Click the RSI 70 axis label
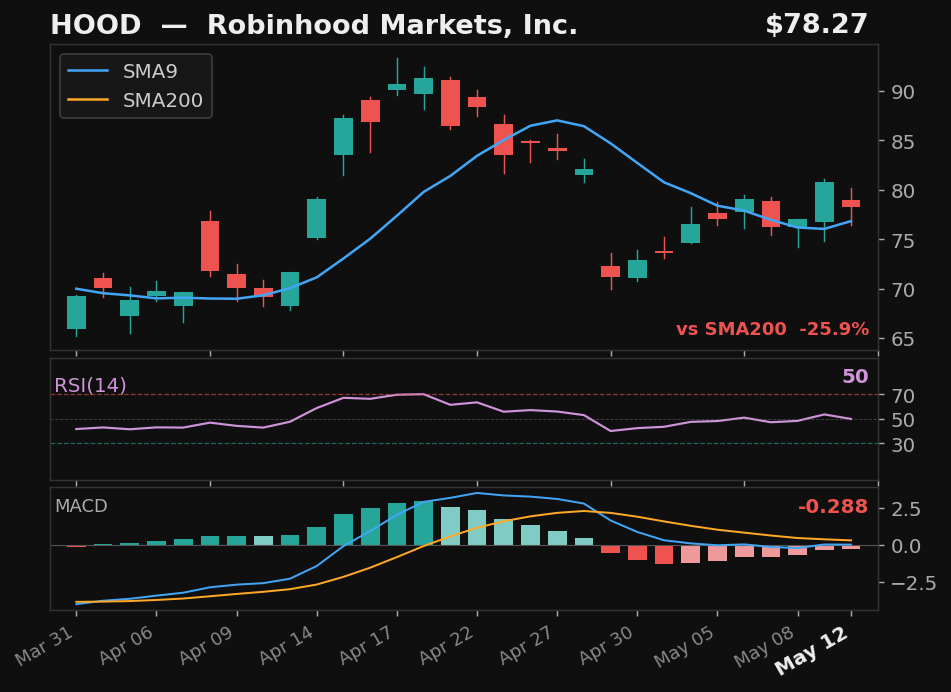The height and width of the screenshot is (692, 951). coord(902,396)
